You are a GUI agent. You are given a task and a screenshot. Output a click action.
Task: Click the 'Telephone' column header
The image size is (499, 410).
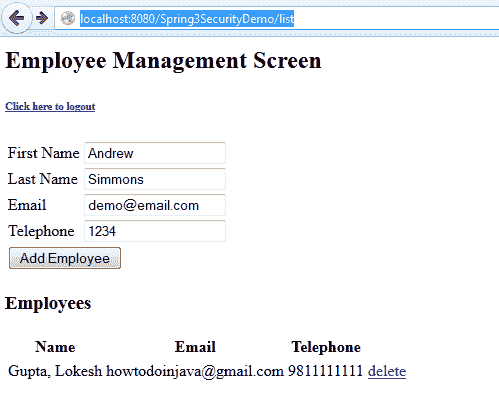tap(326, 347)
